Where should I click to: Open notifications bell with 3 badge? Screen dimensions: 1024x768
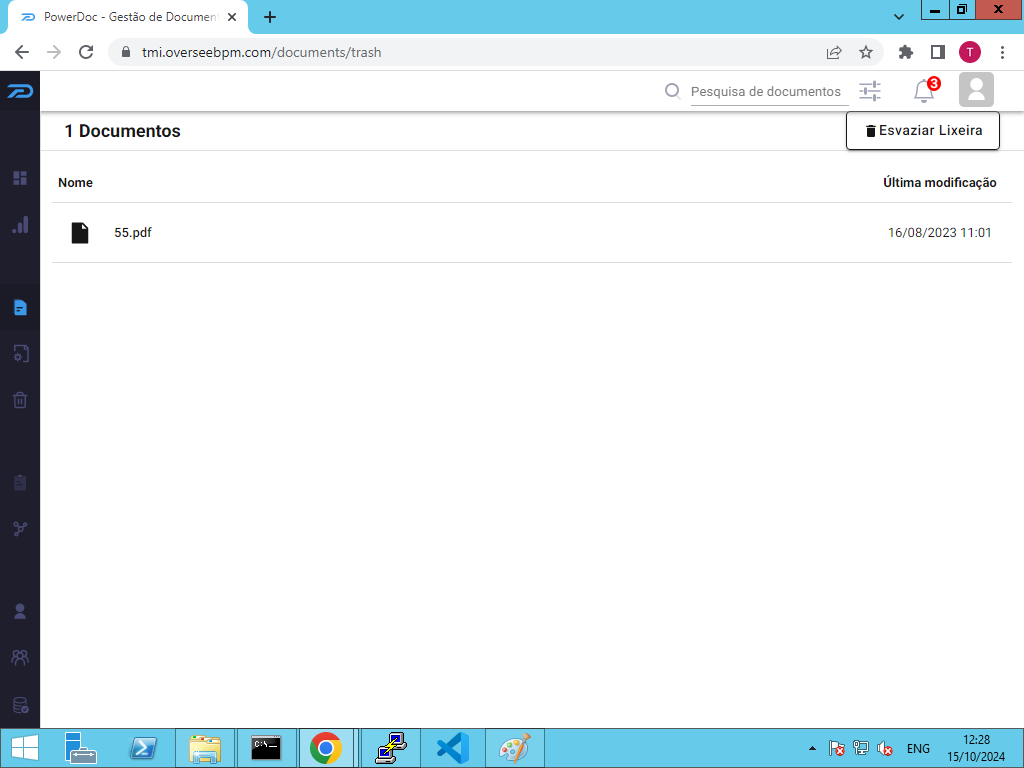925,90
